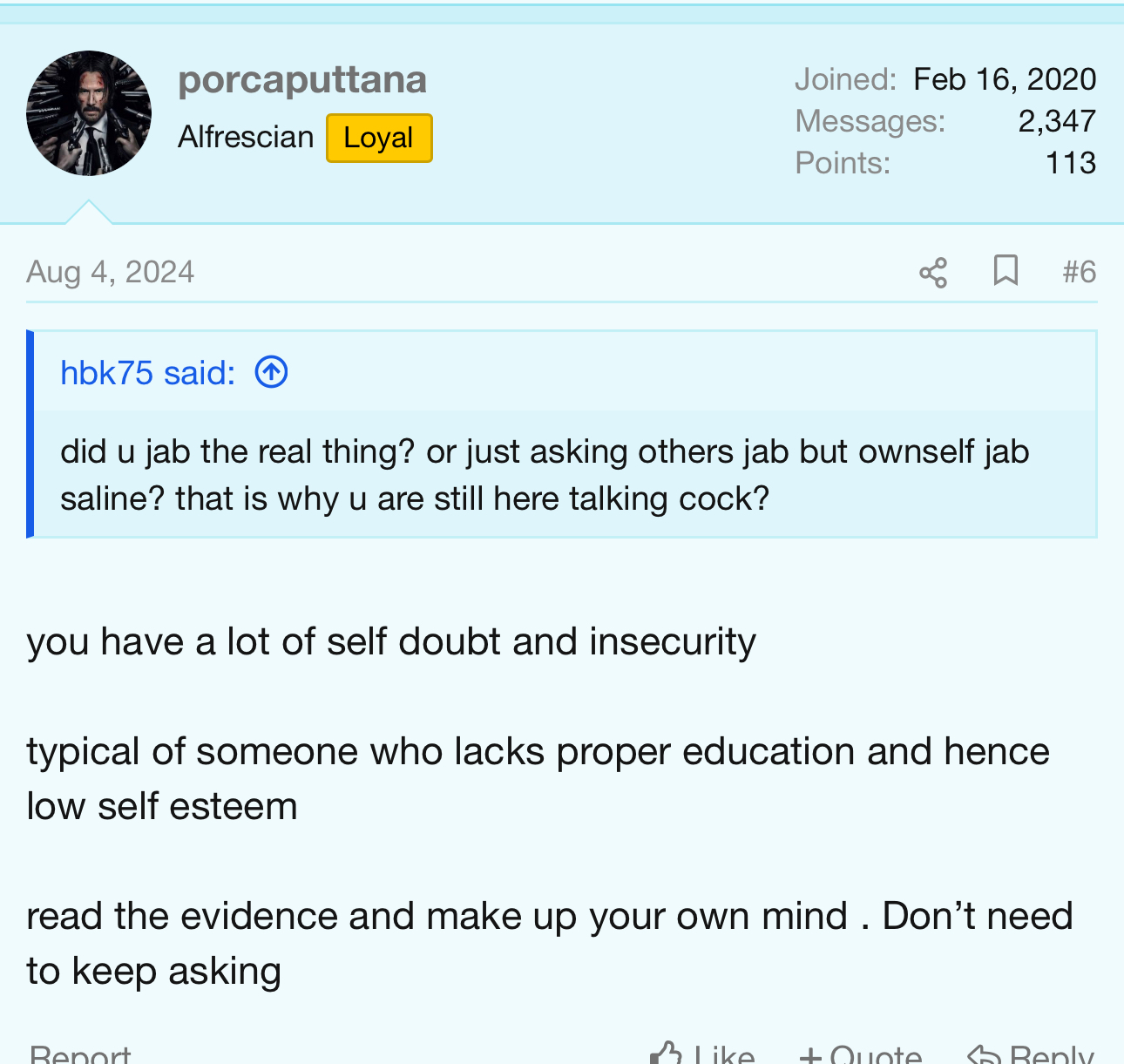Bookmark this post with the bookmark icon
The height and width of the screenshot is (1064, 1124).
pos(1006,271)
